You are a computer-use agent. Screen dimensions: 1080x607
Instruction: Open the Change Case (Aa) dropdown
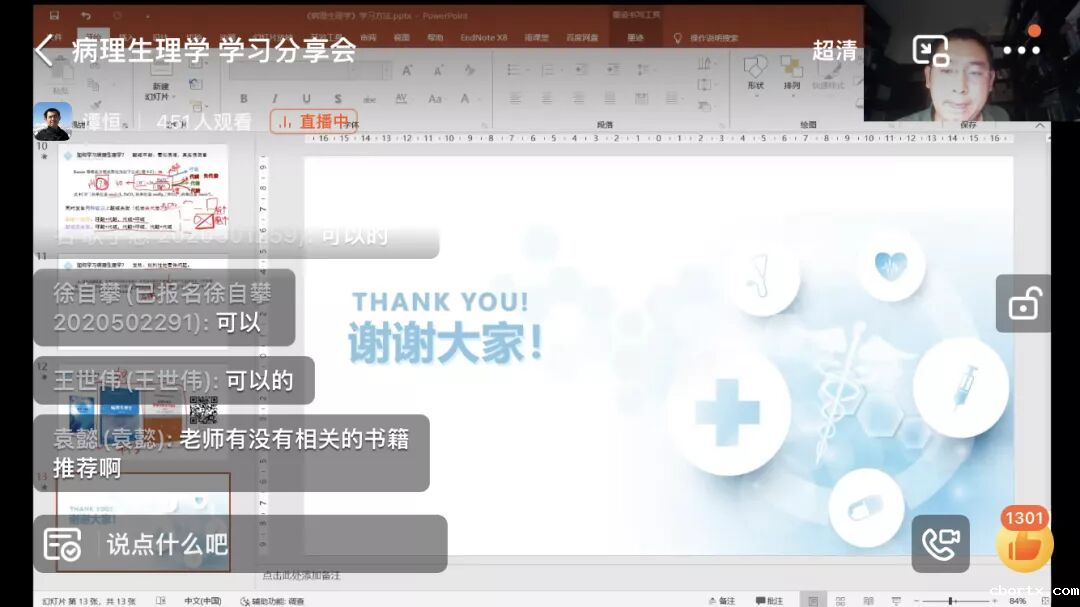pos(436,99)
